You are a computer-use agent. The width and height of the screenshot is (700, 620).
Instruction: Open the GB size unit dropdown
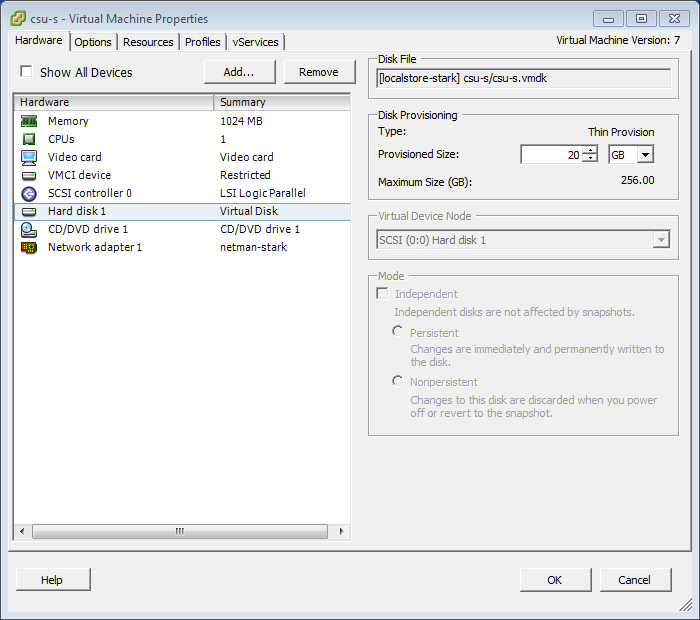(x=644, y=154)
